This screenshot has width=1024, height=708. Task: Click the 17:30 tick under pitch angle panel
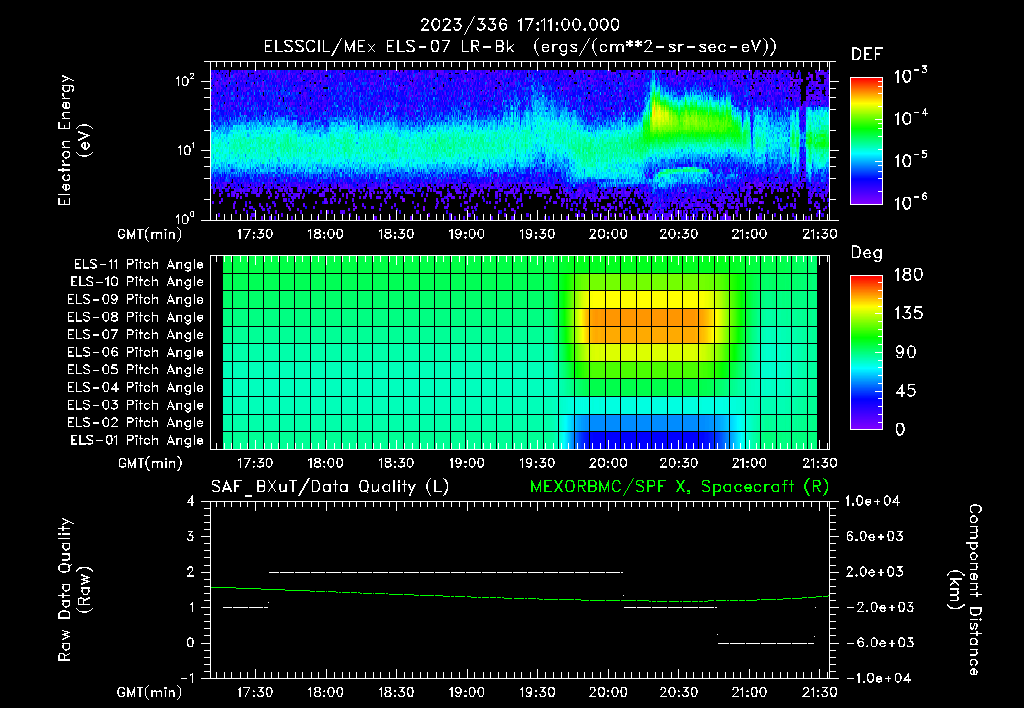coord(255,463)
